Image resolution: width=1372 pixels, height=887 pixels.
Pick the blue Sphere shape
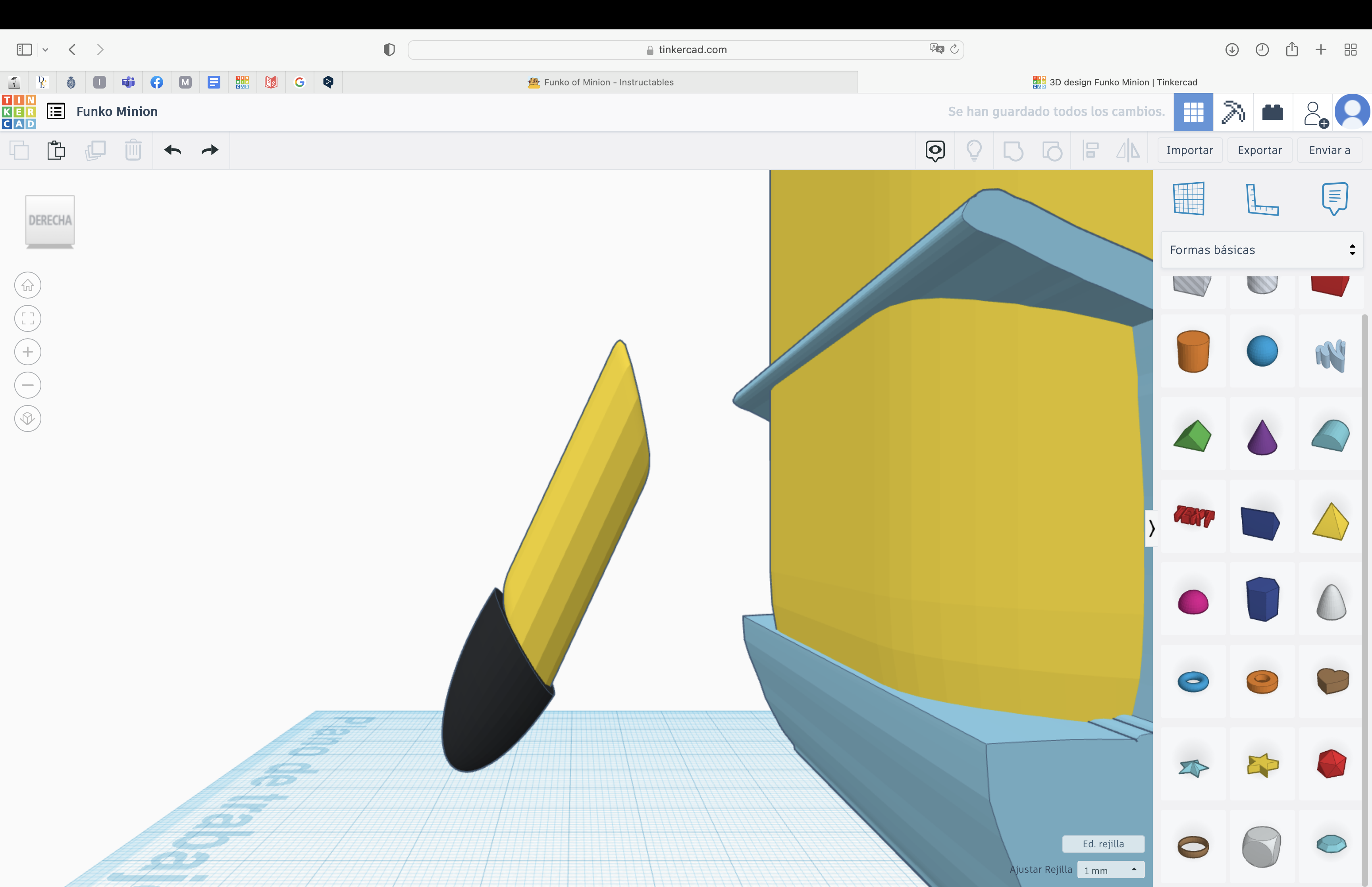coord(1262,351)
